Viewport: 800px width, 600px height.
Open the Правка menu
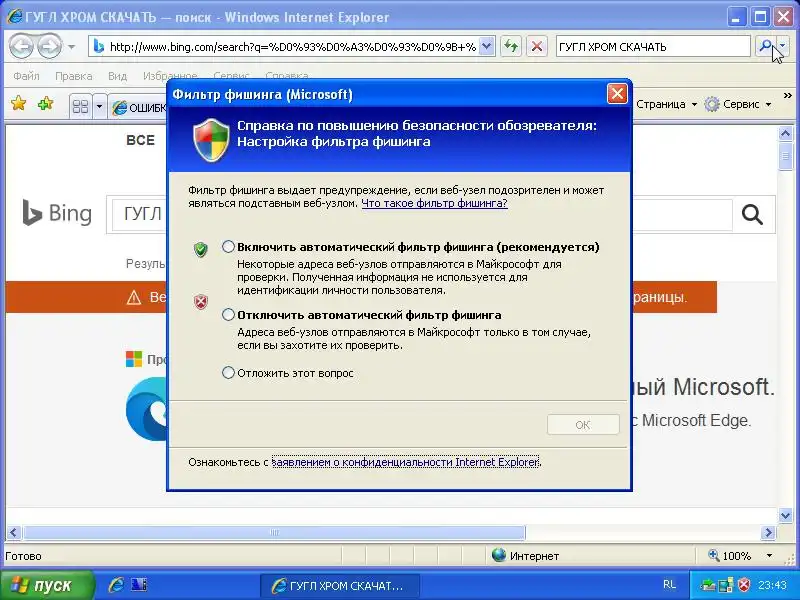pyautogui.click(x=73, y=76)
